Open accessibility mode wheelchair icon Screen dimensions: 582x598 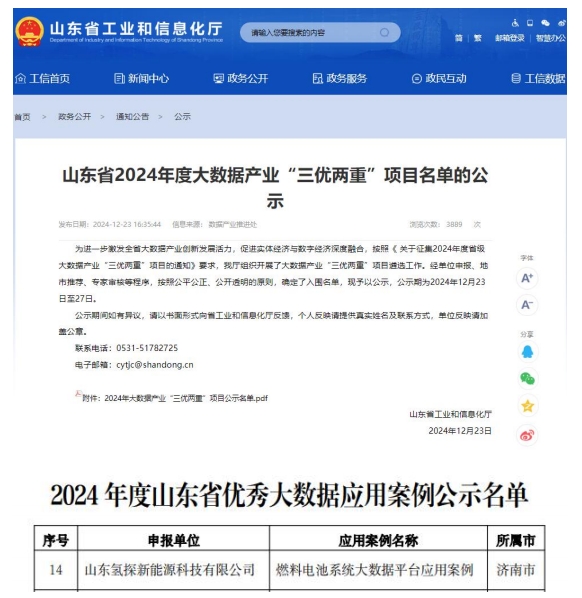point(515,23)
